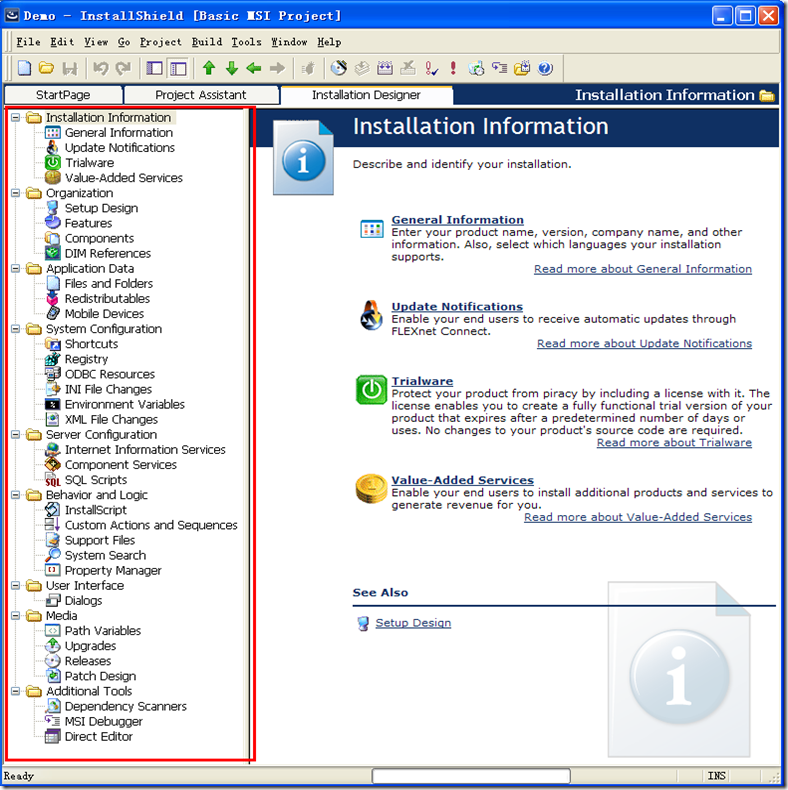Open the Tools menu

click(x=246, y=42)
